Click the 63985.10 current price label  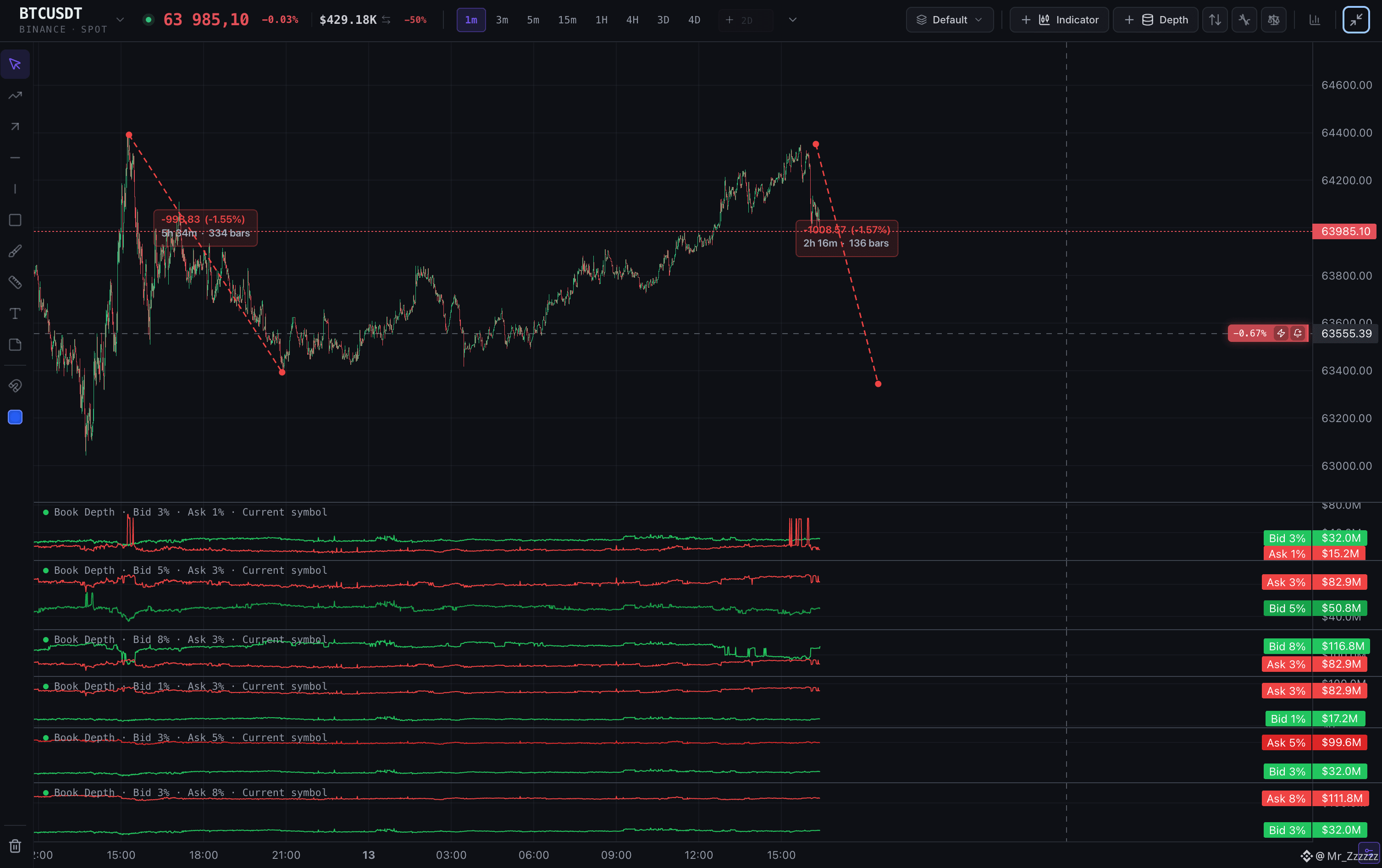pos(1345,231)
